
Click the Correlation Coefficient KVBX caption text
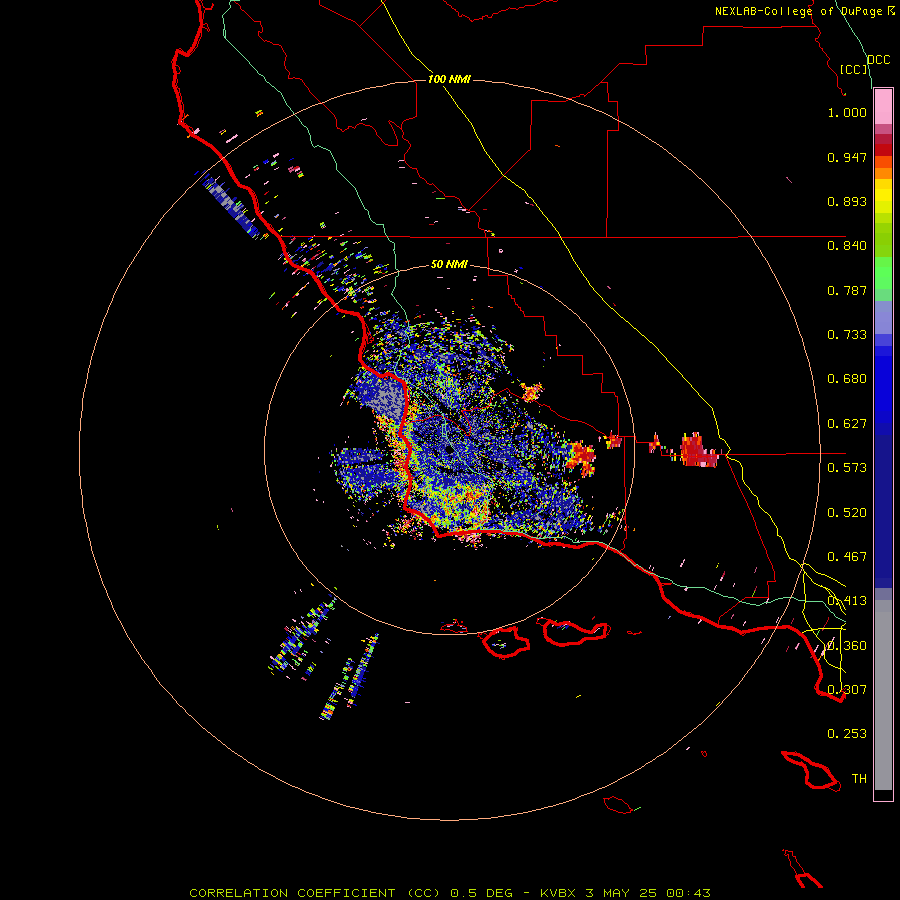[450, 893]
